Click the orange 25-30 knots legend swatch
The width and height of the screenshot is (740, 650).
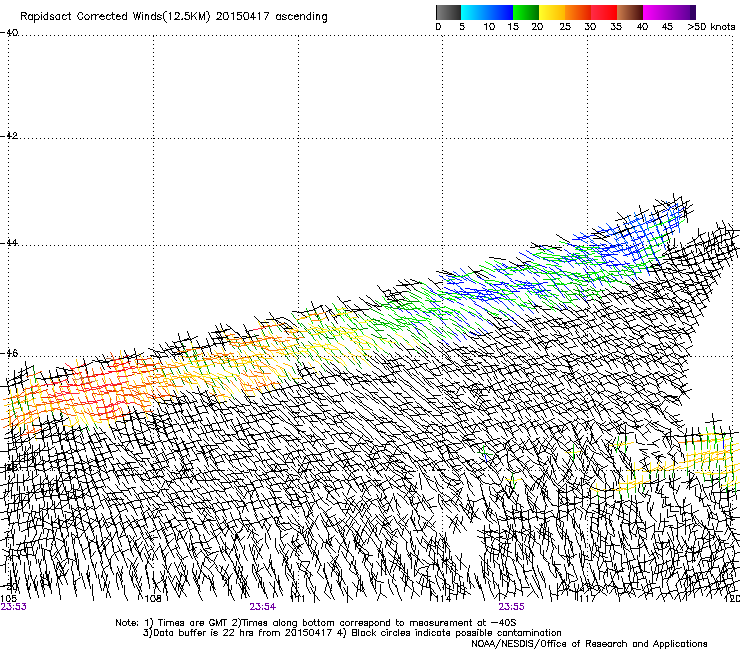[x=578, y=12]
